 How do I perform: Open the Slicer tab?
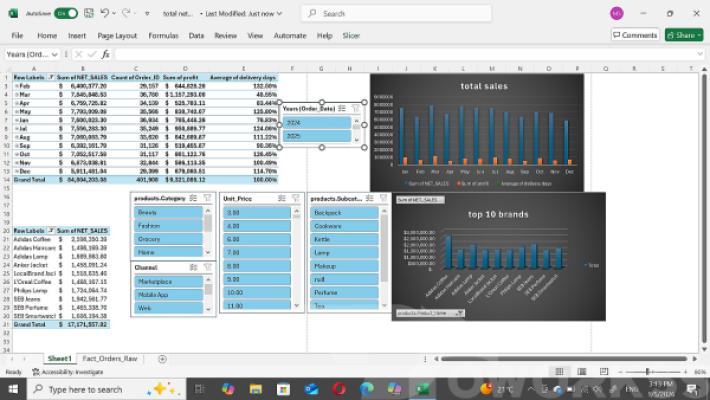(x=351, y=35)
